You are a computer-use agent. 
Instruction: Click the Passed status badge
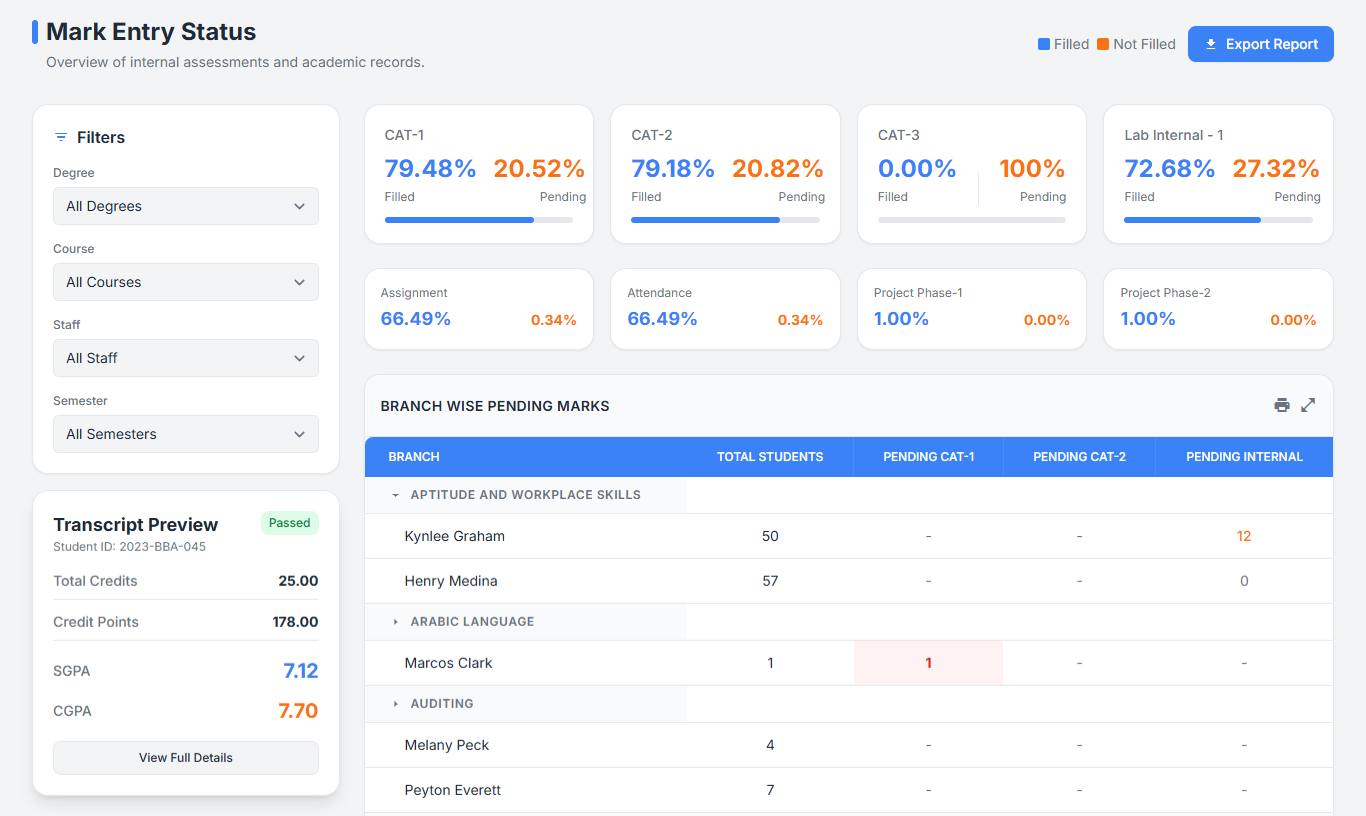point(289,523)
